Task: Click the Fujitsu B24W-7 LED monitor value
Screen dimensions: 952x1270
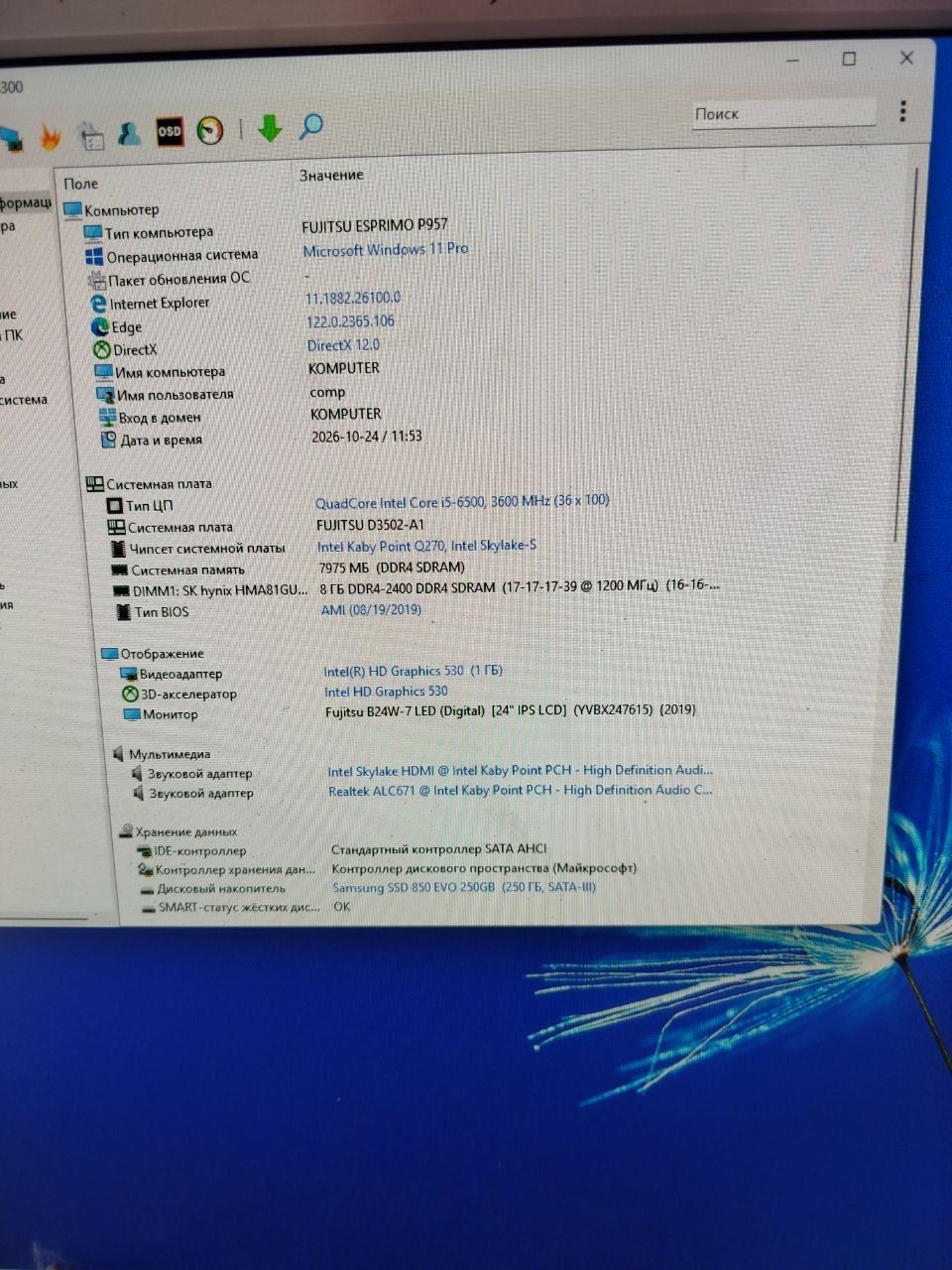Action: tap(511, 710)
